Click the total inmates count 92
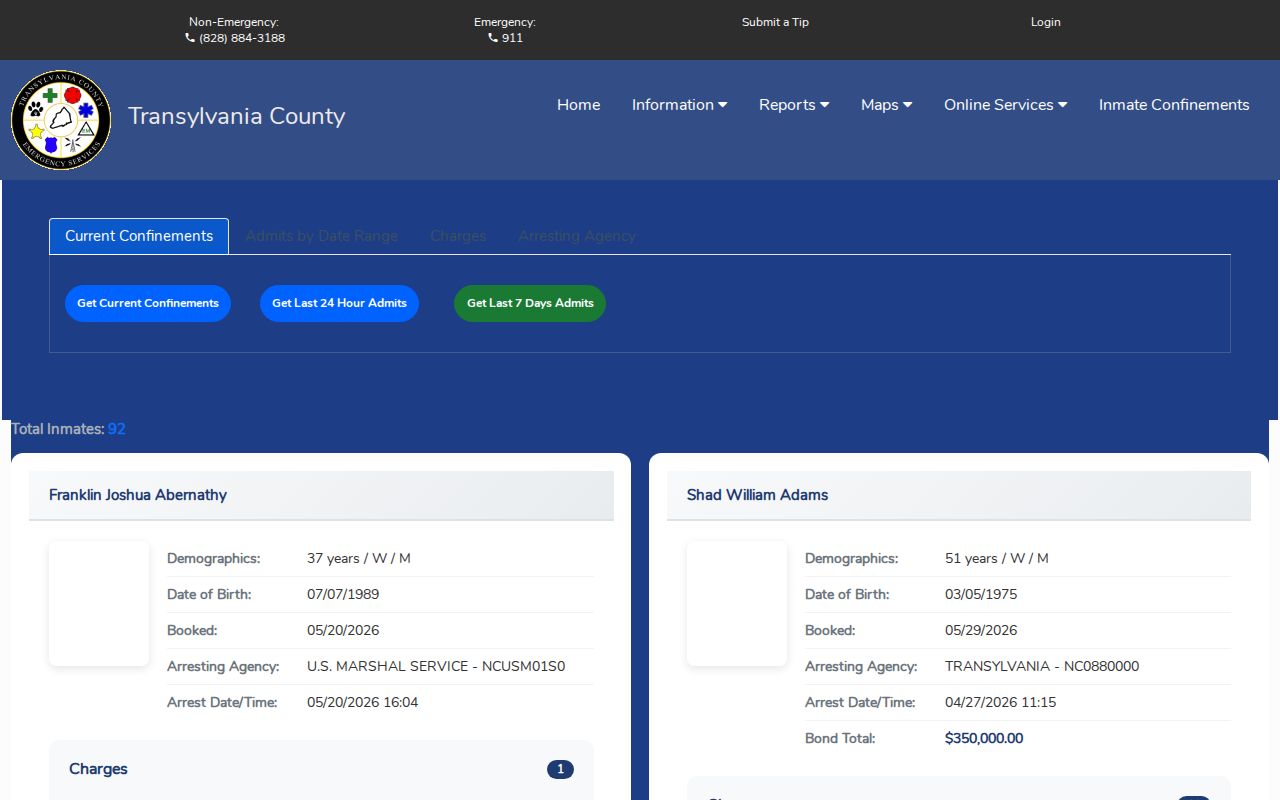The image size is (1280, 800). click(x=117, y=429)
